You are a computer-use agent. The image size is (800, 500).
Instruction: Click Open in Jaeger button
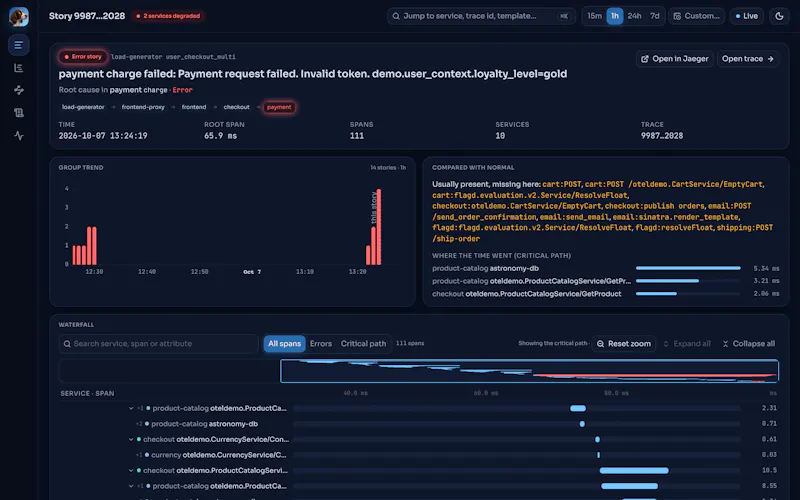674,59
